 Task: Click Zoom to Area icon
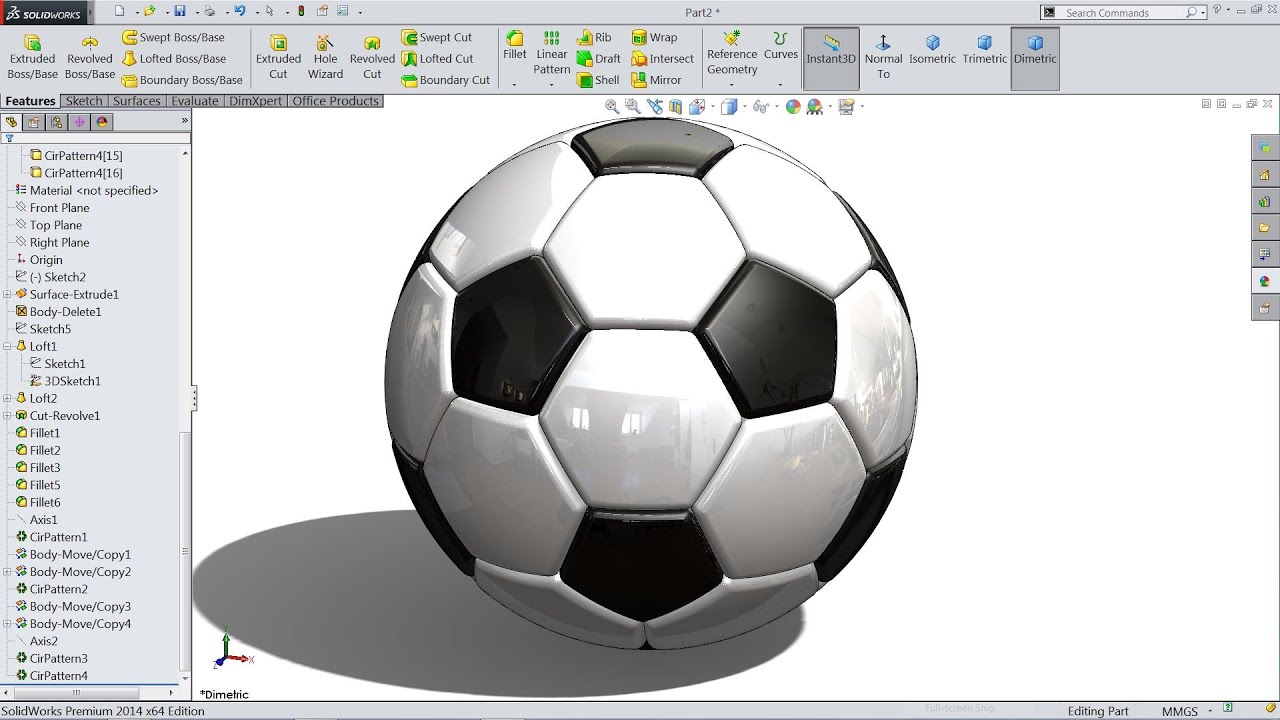632,106
